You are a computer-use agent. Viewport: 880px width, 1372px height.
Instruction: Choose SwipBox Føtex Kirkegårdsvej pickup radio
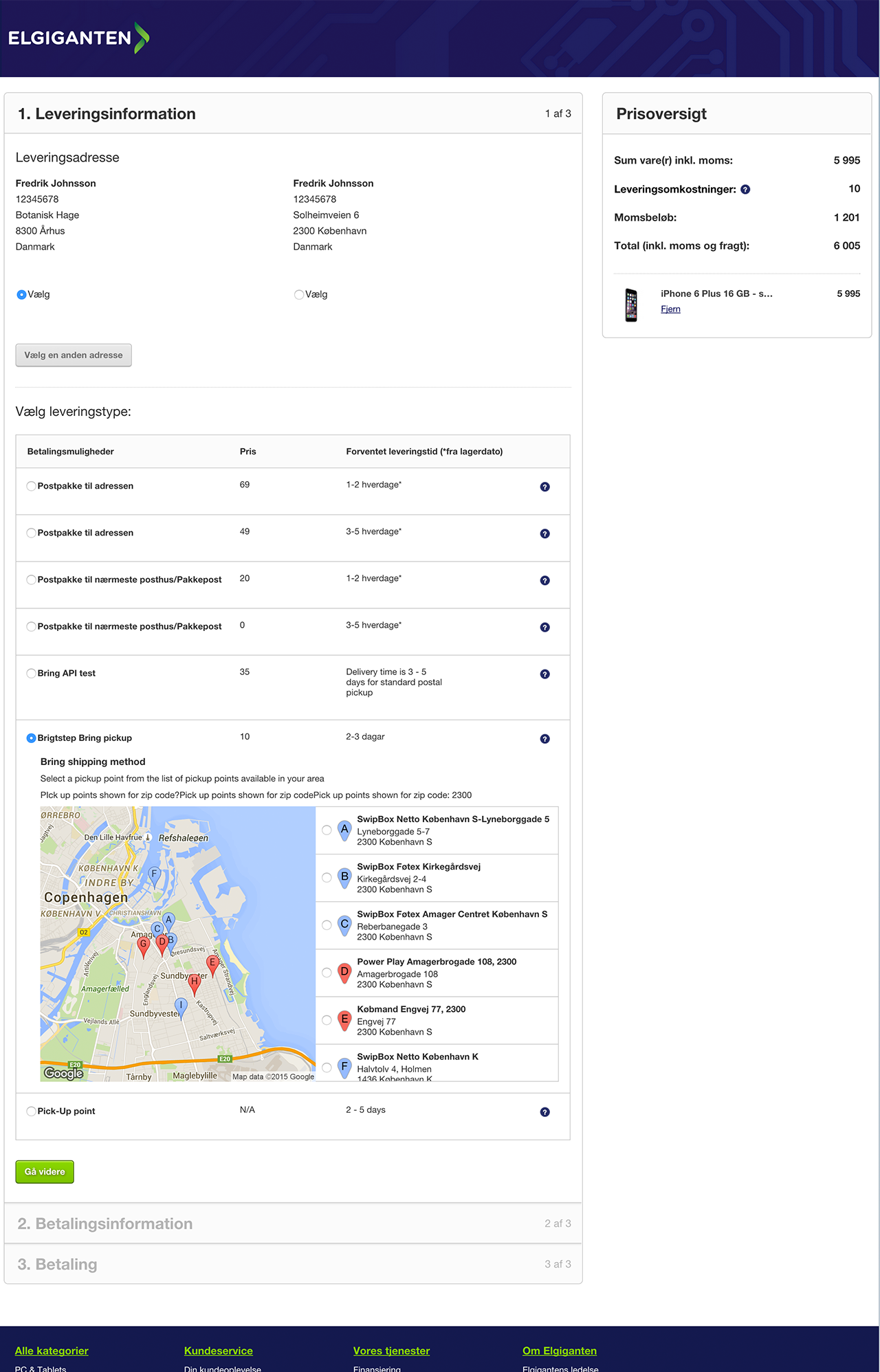coord(327,878)
